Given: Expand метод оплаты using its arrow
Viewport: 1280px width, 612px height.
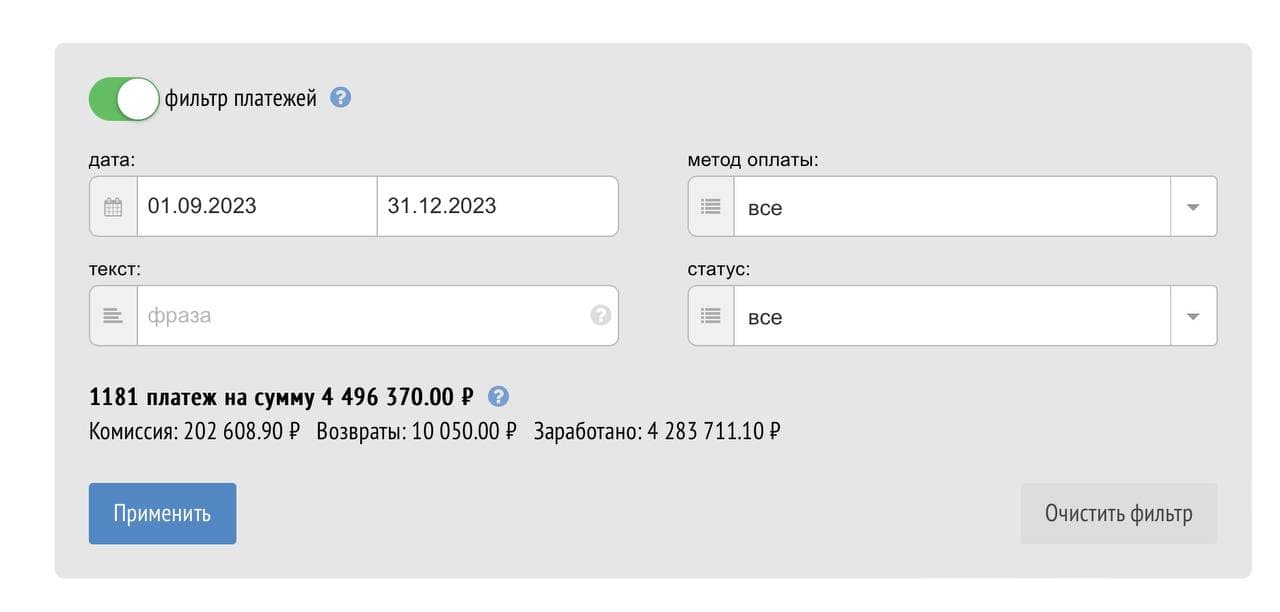Looking at the screenshot, I should [x=1193, y=207].
